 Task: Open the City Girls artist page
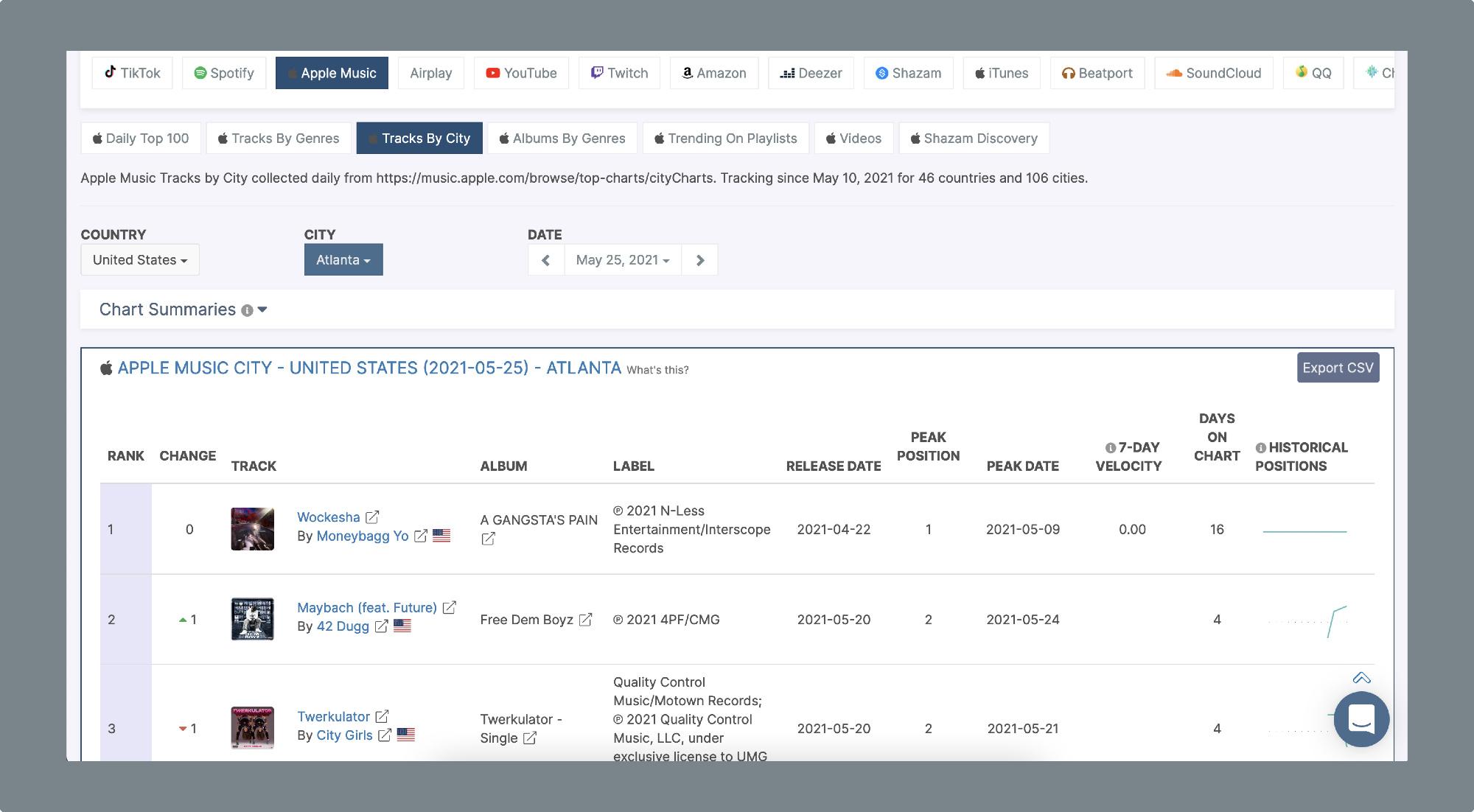[344, 735]
